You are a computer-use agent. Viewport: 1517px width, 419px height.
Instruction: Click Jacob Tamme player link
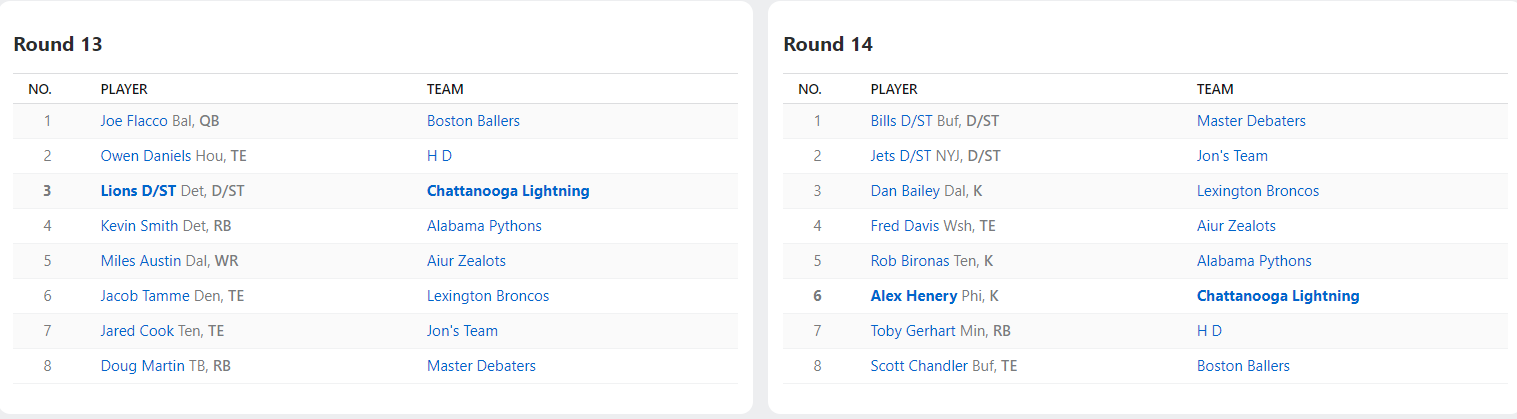click(x=147, y=296)
